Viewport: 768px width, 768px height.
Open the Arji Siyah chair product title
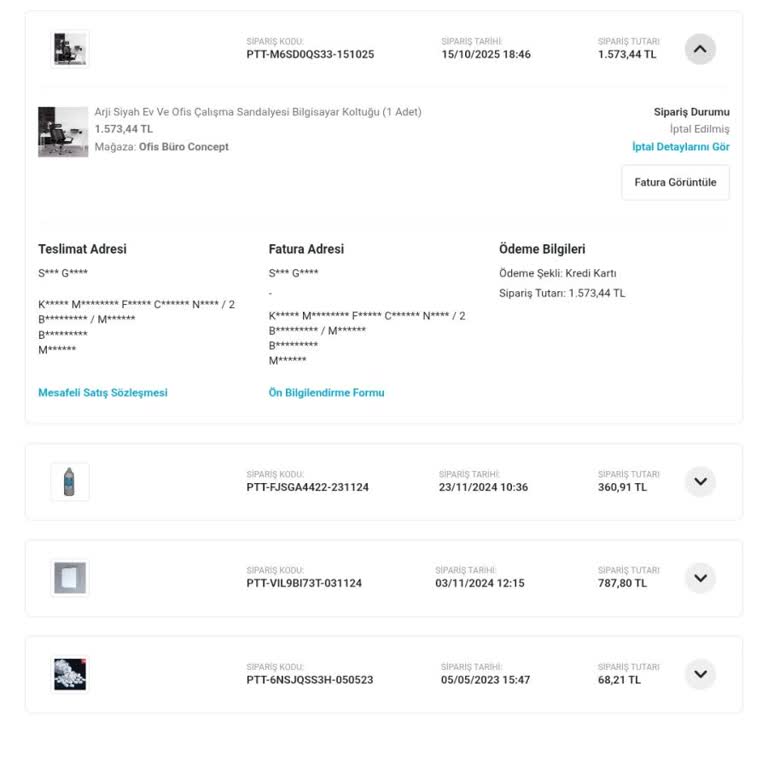[x=258, y=112]
